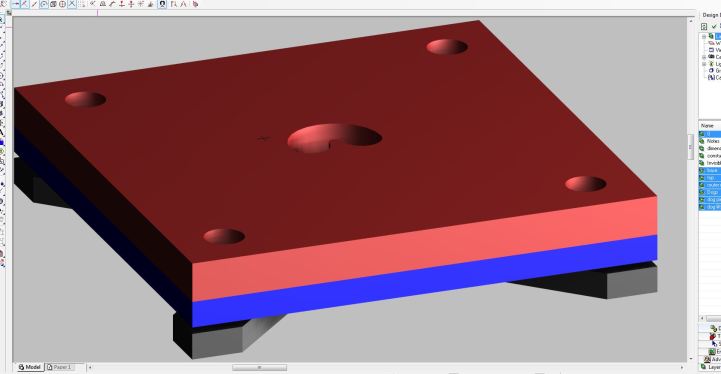This screenshot has width=721, height=374.
Task: Click the Name column header in layer list
Action: [x=710, y=126]
